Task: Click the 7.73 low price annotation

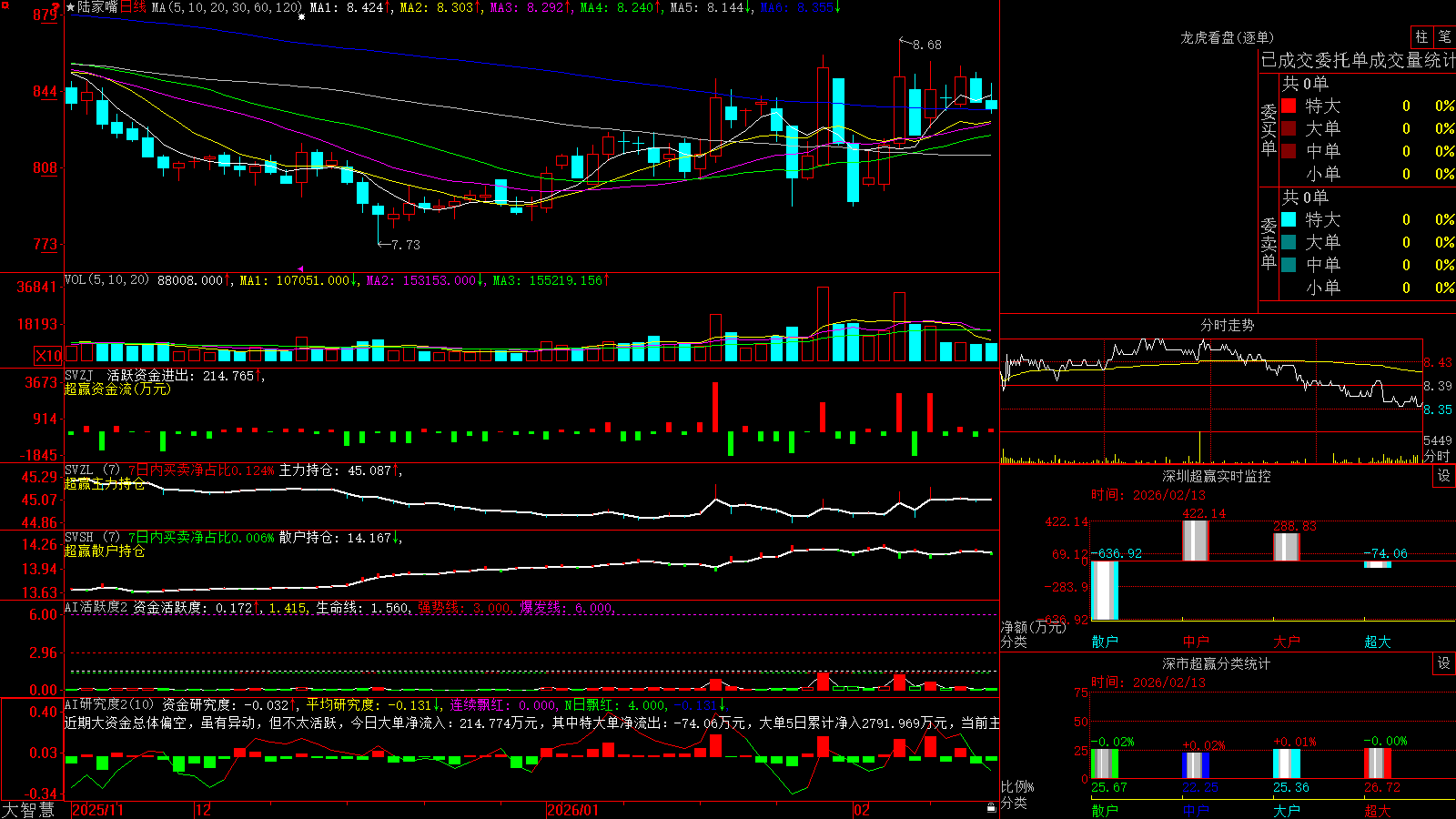Action: [406, 245]
